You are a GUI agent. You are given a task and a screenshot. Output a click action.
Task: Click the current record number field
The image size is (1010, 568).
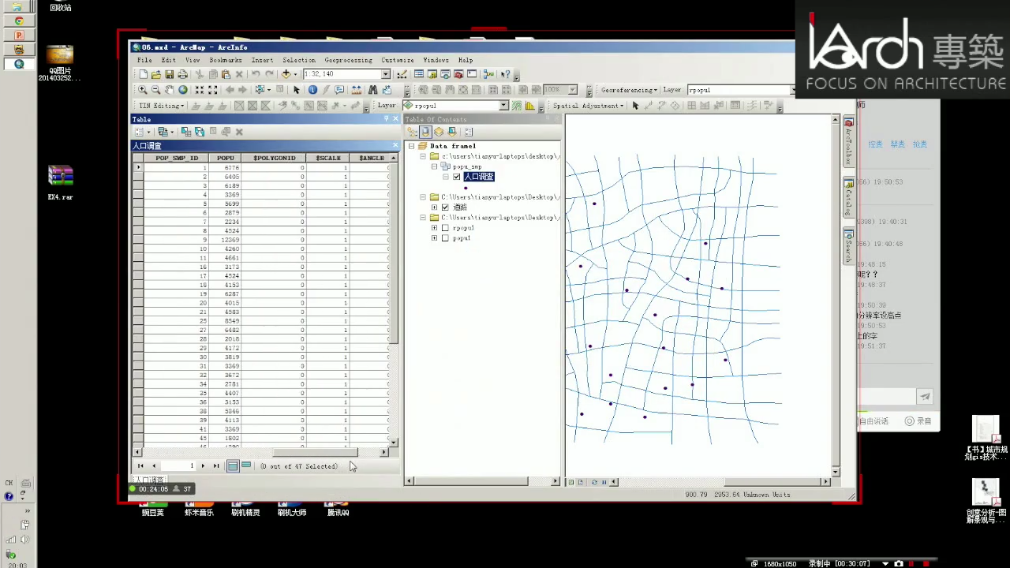coord(178,466)
